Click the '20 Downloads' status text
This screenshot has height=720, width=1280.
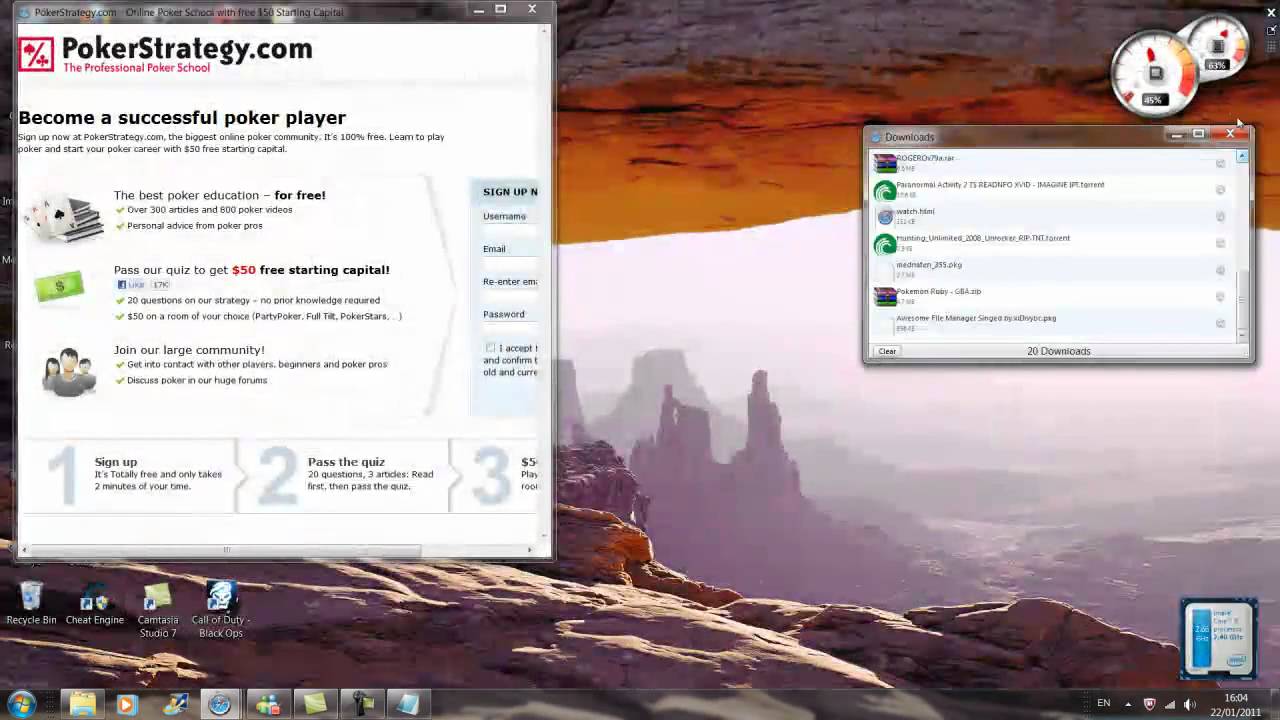[1058, 351]
